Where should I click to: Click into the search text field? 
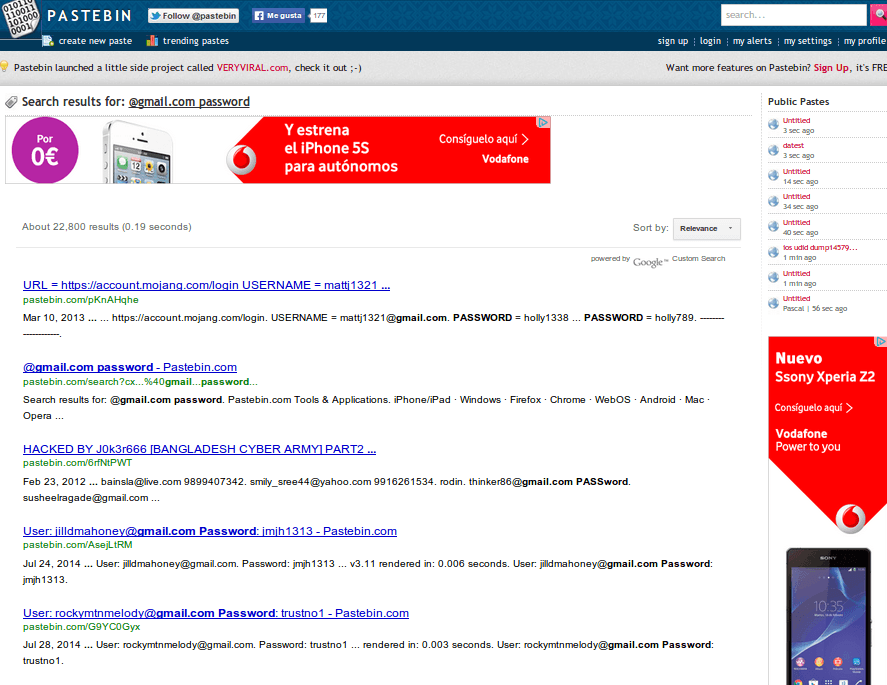coord(793,15)
